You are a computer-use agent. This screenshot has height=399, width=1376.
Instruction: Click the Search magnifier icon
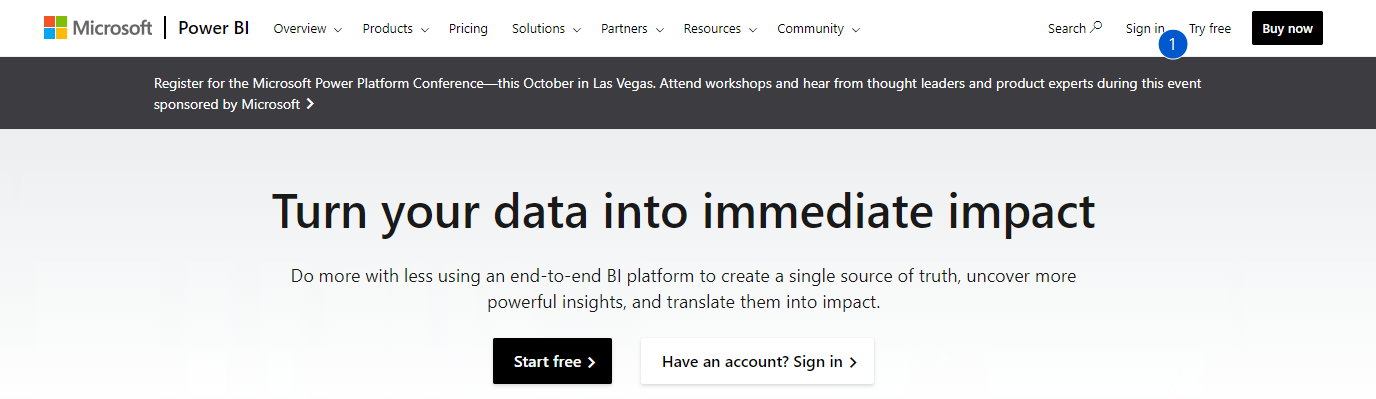pyautogui.click(x=1096, y=28)
